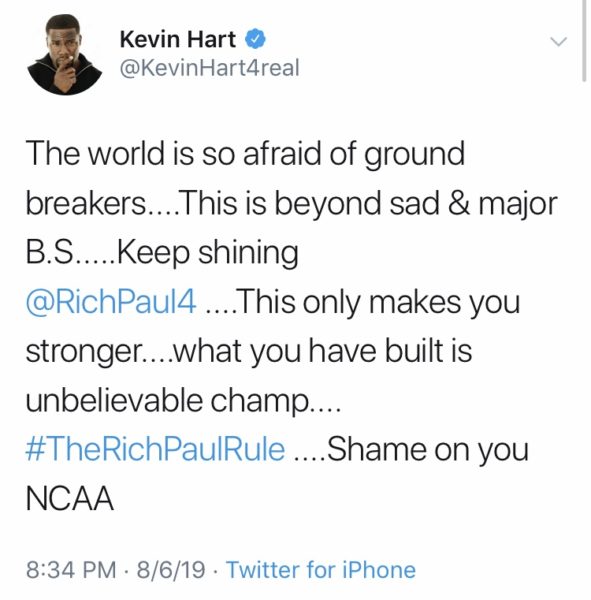
Task: Click the first line "The world is so afraid"
Action: click(174, 153)
